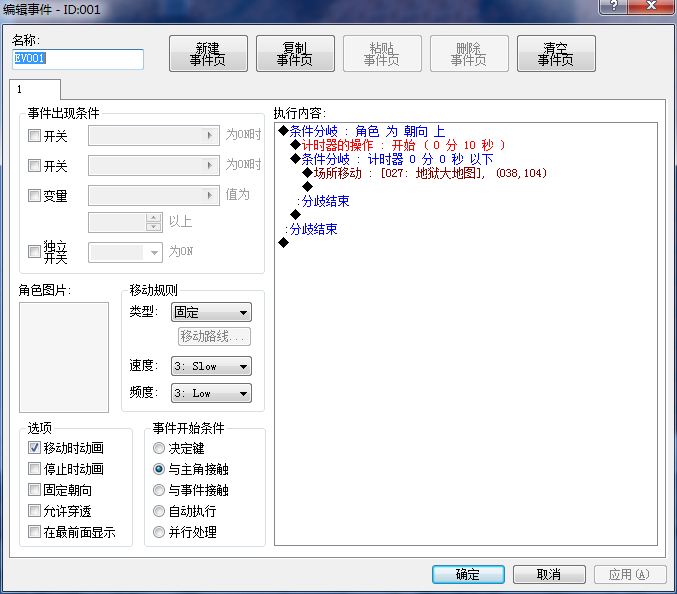Select the 并行处理 trigger radio button
Image resolution: width=677 pixels, height=594 pixels.
click(159, 532)
